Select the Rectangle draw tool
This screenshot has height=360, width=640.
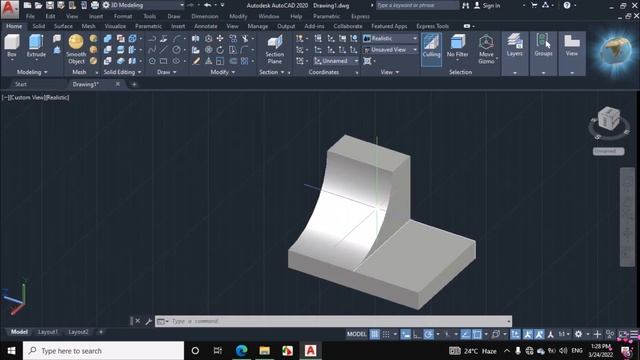pos(163,61)
